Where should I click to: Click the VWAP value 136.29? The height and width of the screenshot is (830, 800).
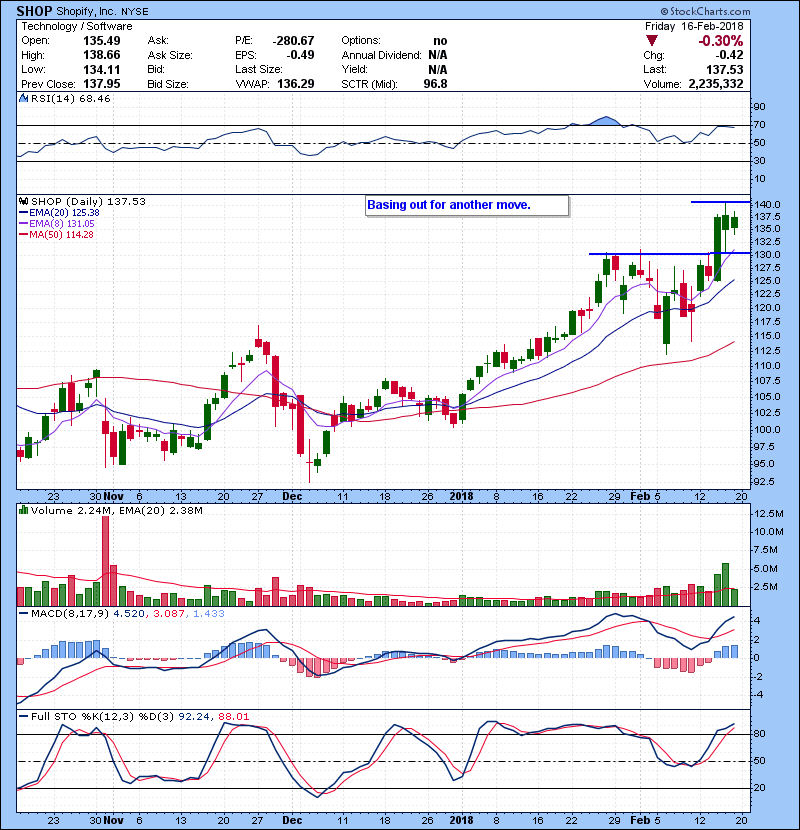click(x=296, y=84)
